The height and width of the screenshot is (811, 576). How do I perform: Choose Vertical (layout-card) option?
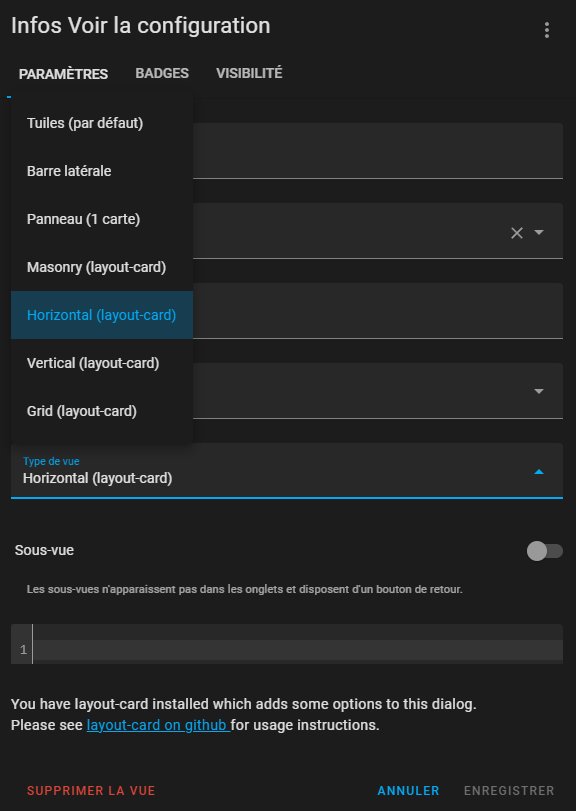102,363
